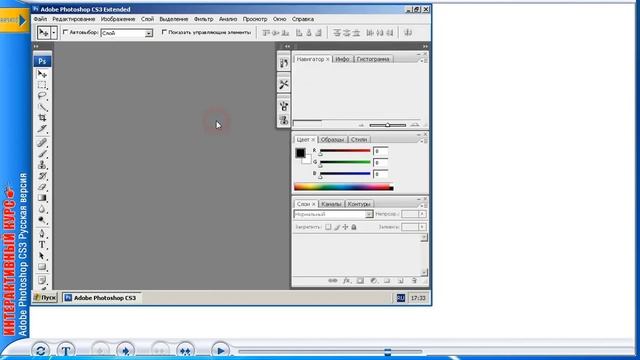Select the Dodge tool
Viewport: 640px width, 360px height.
[42, 220]
